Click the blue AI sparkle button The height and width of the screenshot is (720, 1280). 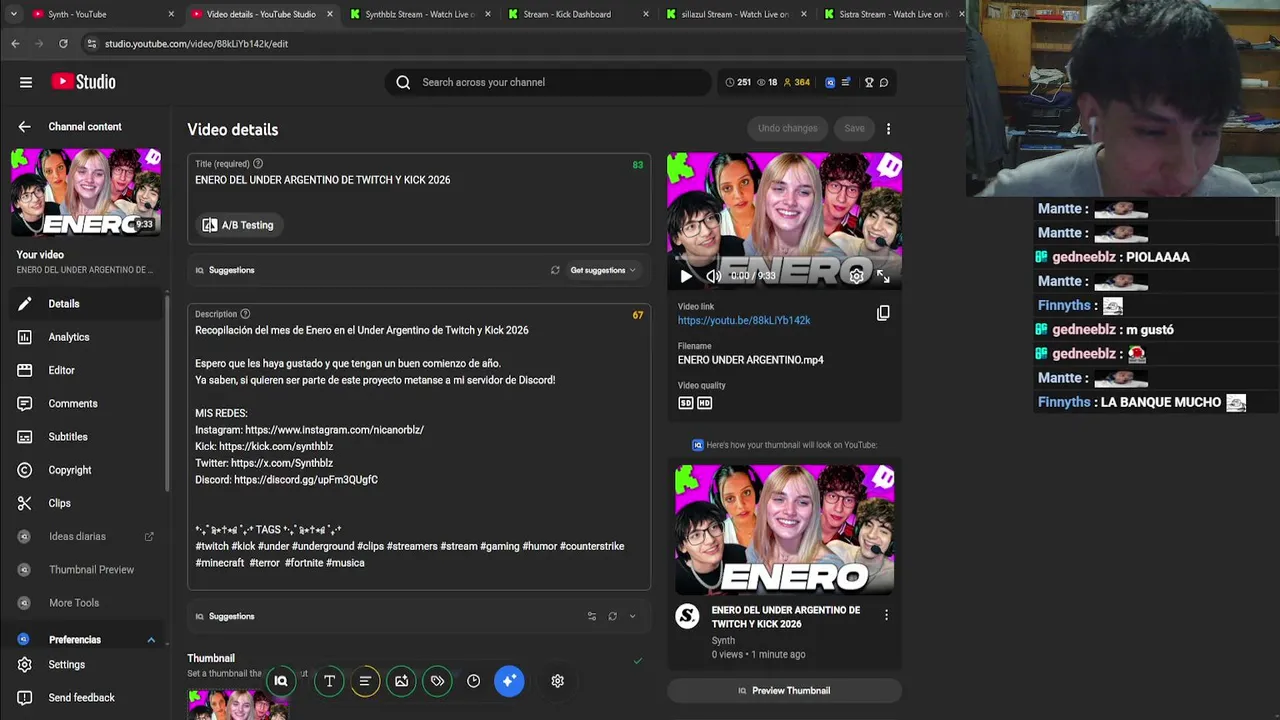[509, 681]
